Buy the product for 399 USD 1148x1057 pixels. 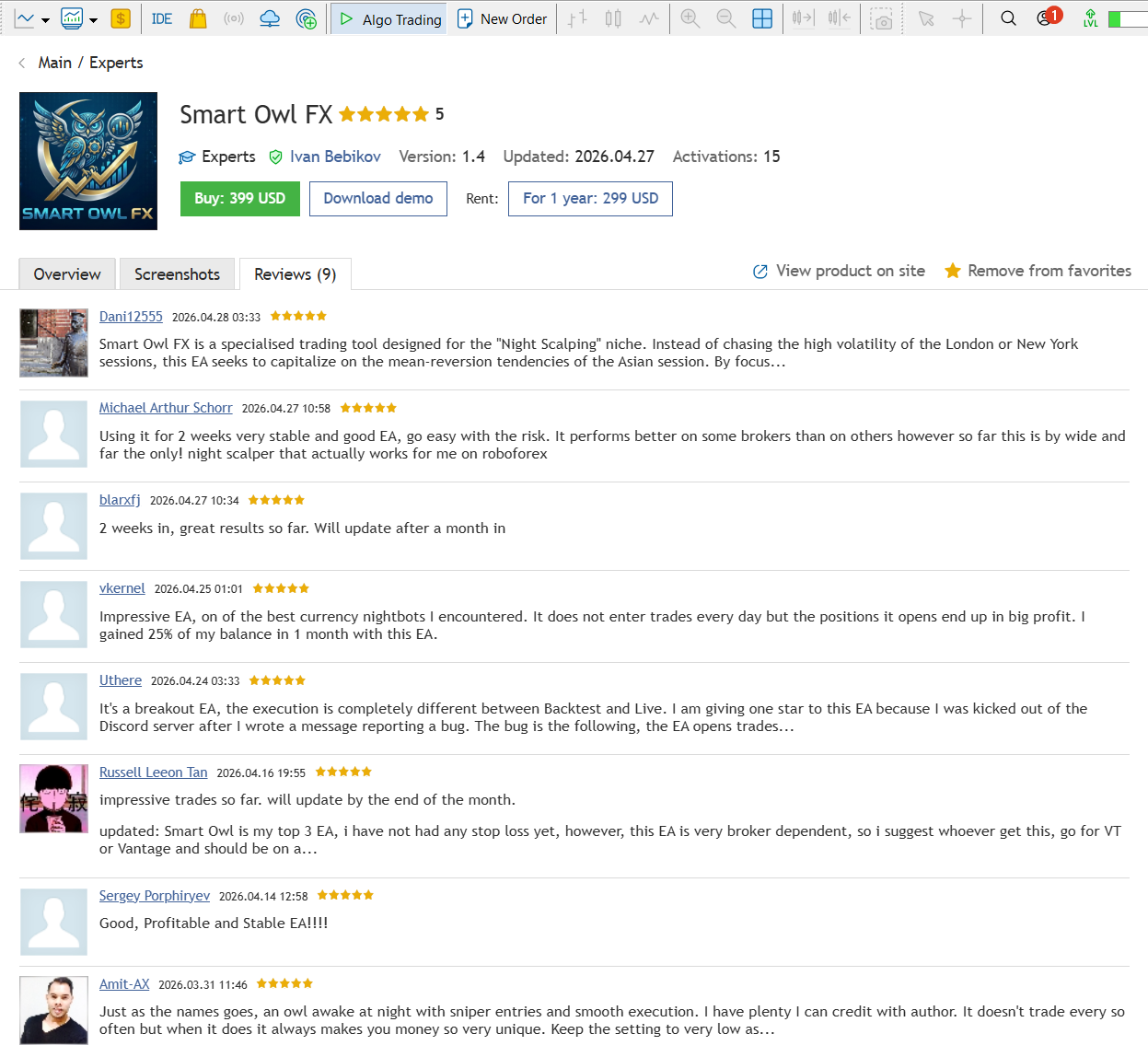coord(240,199)
